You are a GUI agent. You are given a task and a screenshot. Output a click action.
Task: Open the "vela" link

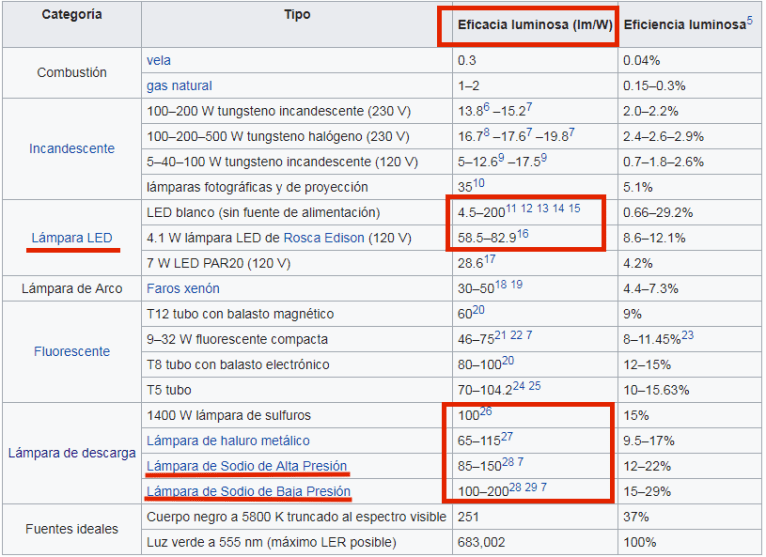click(158, 61)
